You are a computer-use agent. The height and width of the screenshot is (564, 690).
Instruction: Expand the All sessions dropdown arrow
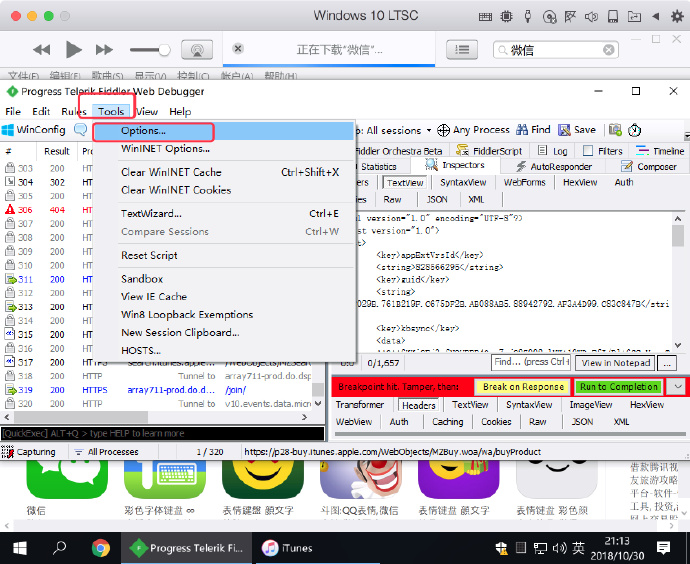click(x=429, y=131)
